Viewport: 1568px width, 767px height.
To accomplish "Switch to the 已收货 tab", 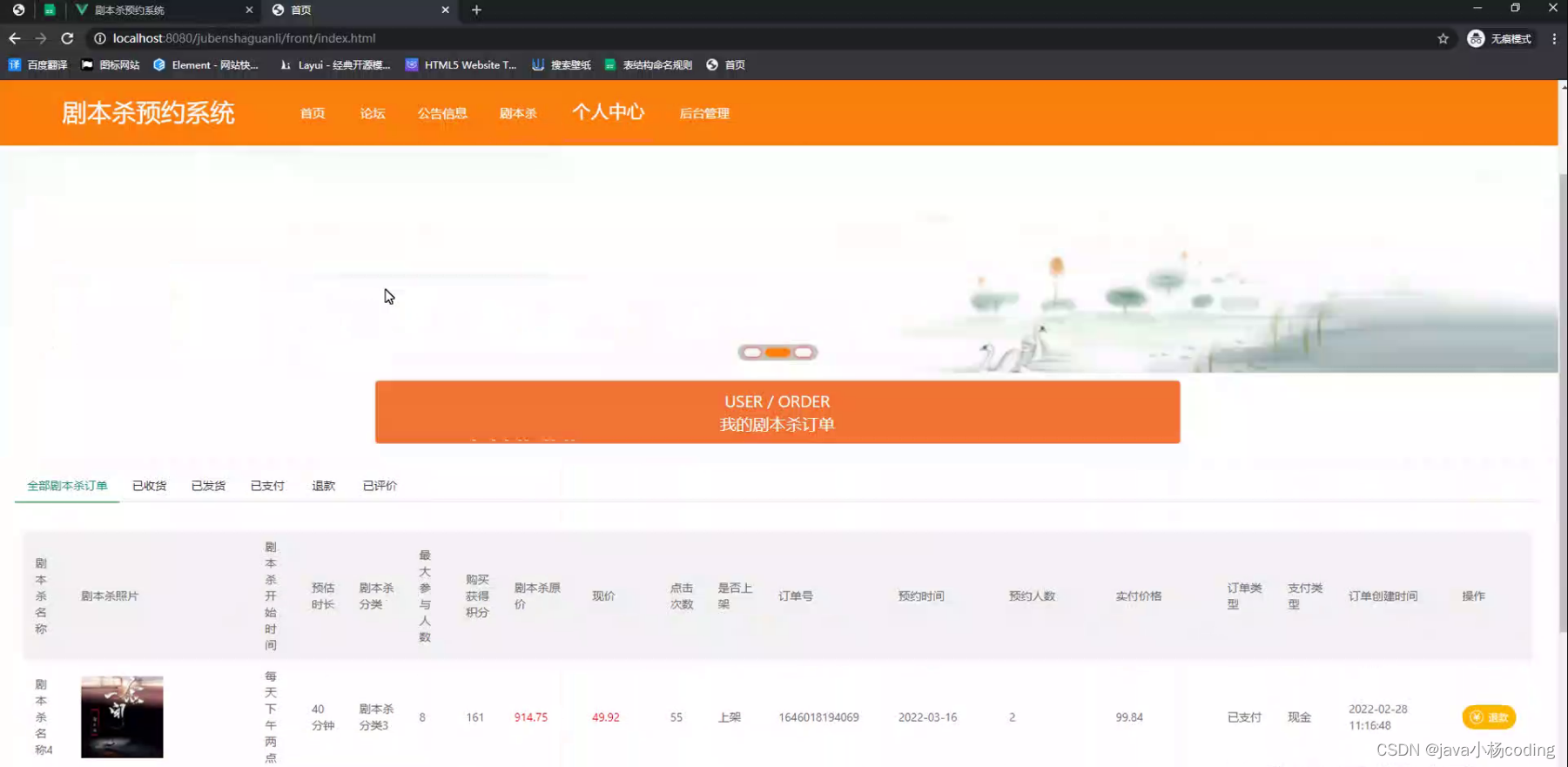I will [149, 486].
